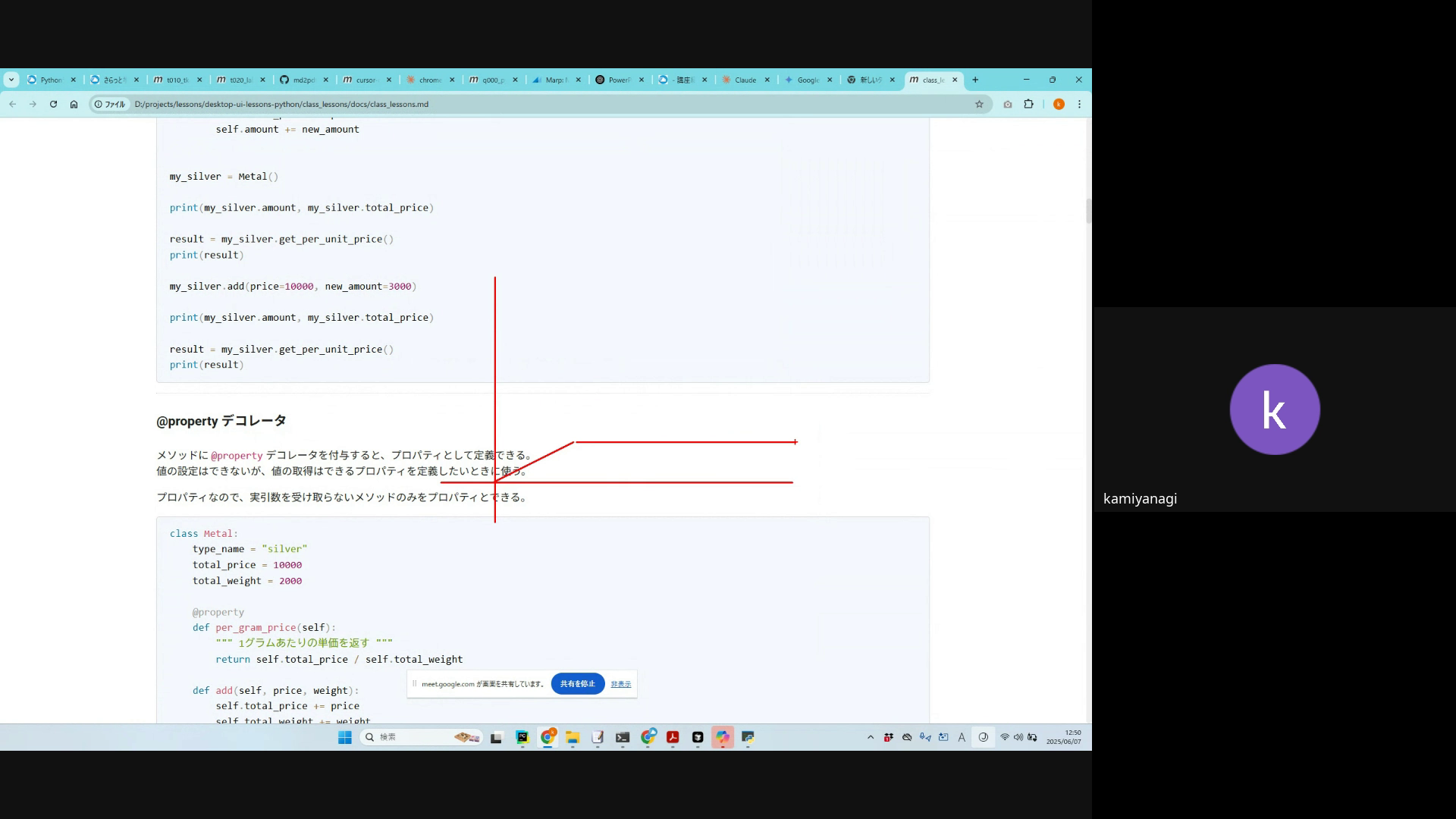Open Adobe Acrobat from the taskbar
Image resolution: width=1456 pixels, height=819 pixels.
[673, 737]
